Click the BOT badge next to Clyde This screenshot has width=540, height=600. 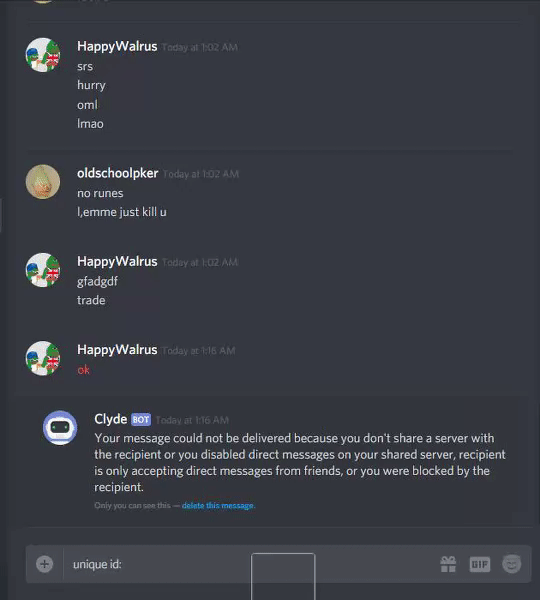click(x=141, y=420)
